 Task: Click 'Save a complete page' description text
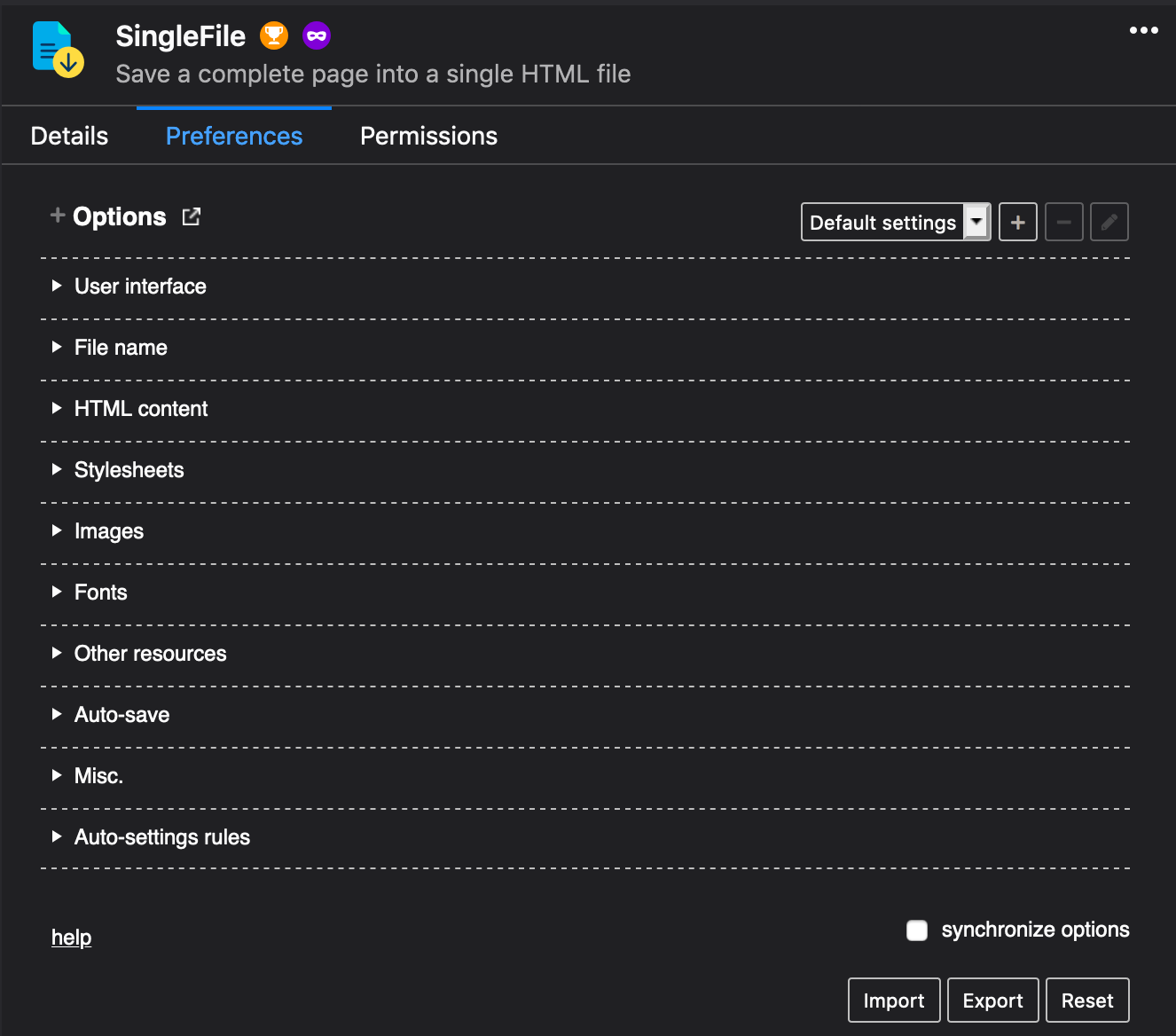[373, 74]
